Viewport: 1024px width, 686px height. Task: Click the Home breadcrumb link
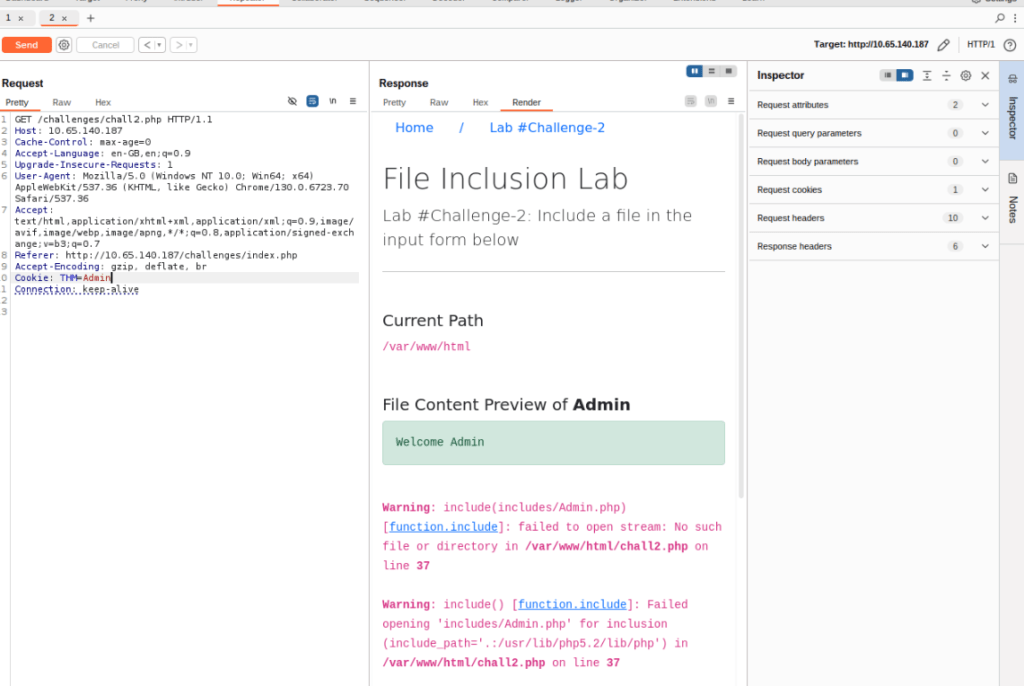(x=414, y=127)
